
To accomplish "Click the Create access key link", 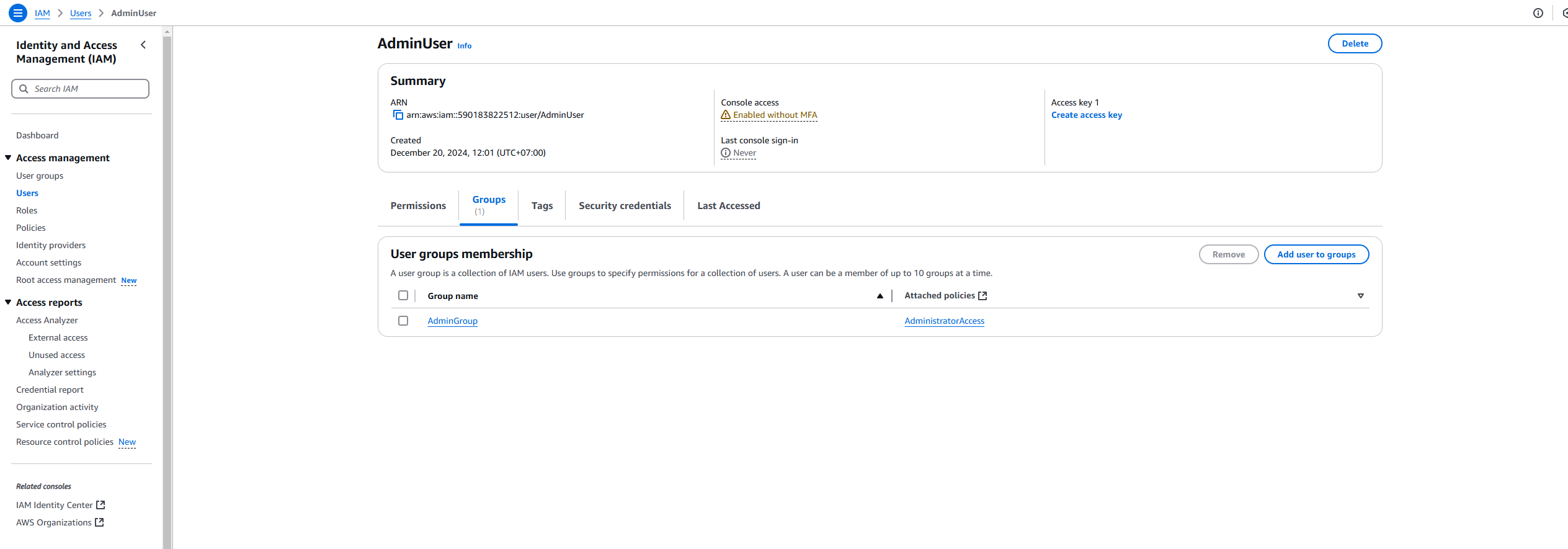I will 1086,115.
